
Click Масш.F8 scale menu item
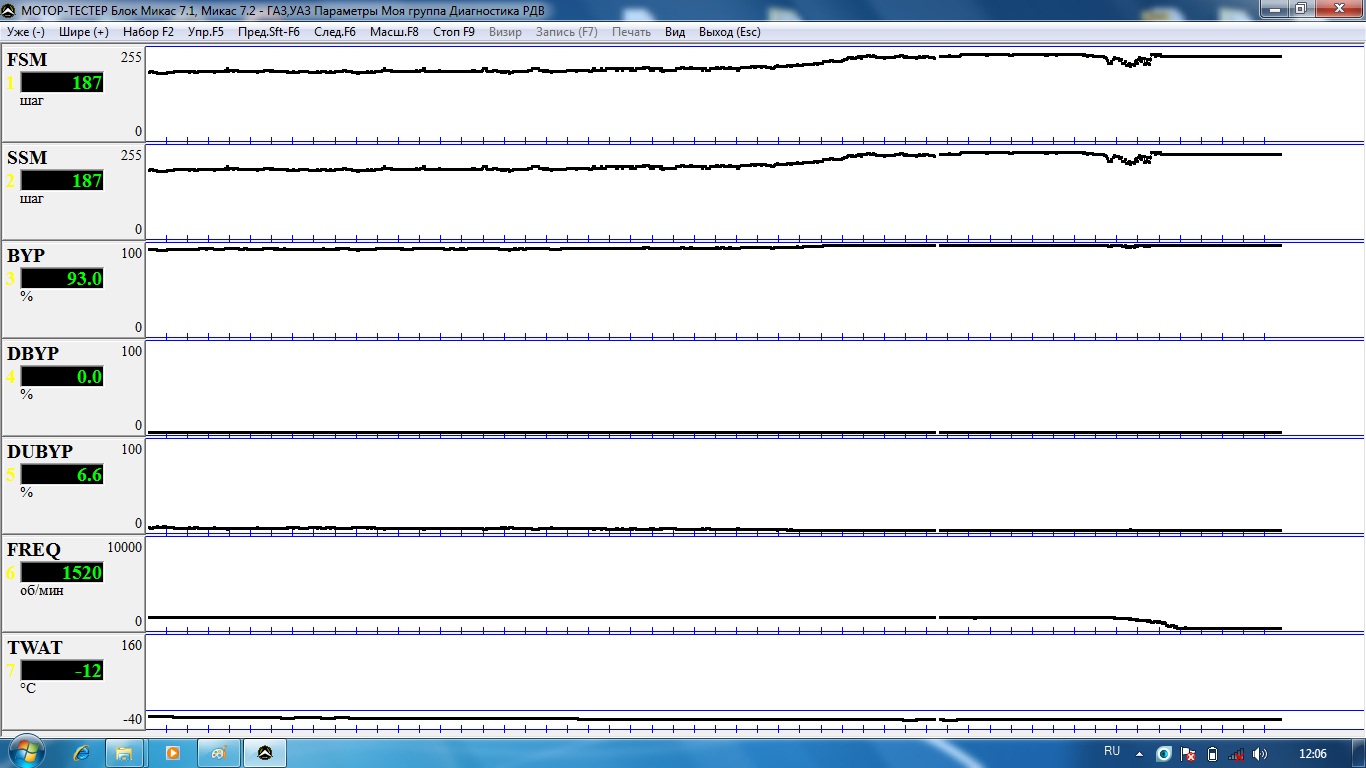(394, 32)
